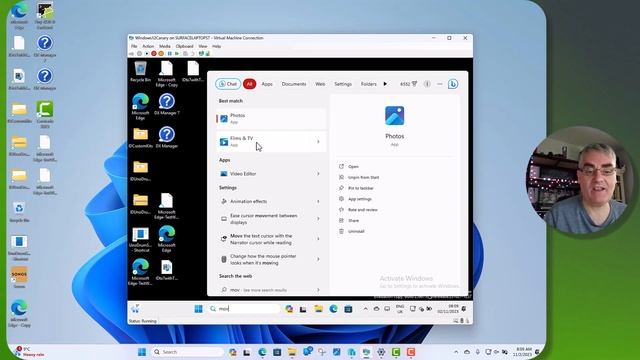
Task: Open the View menu
Action: point(203,46)
